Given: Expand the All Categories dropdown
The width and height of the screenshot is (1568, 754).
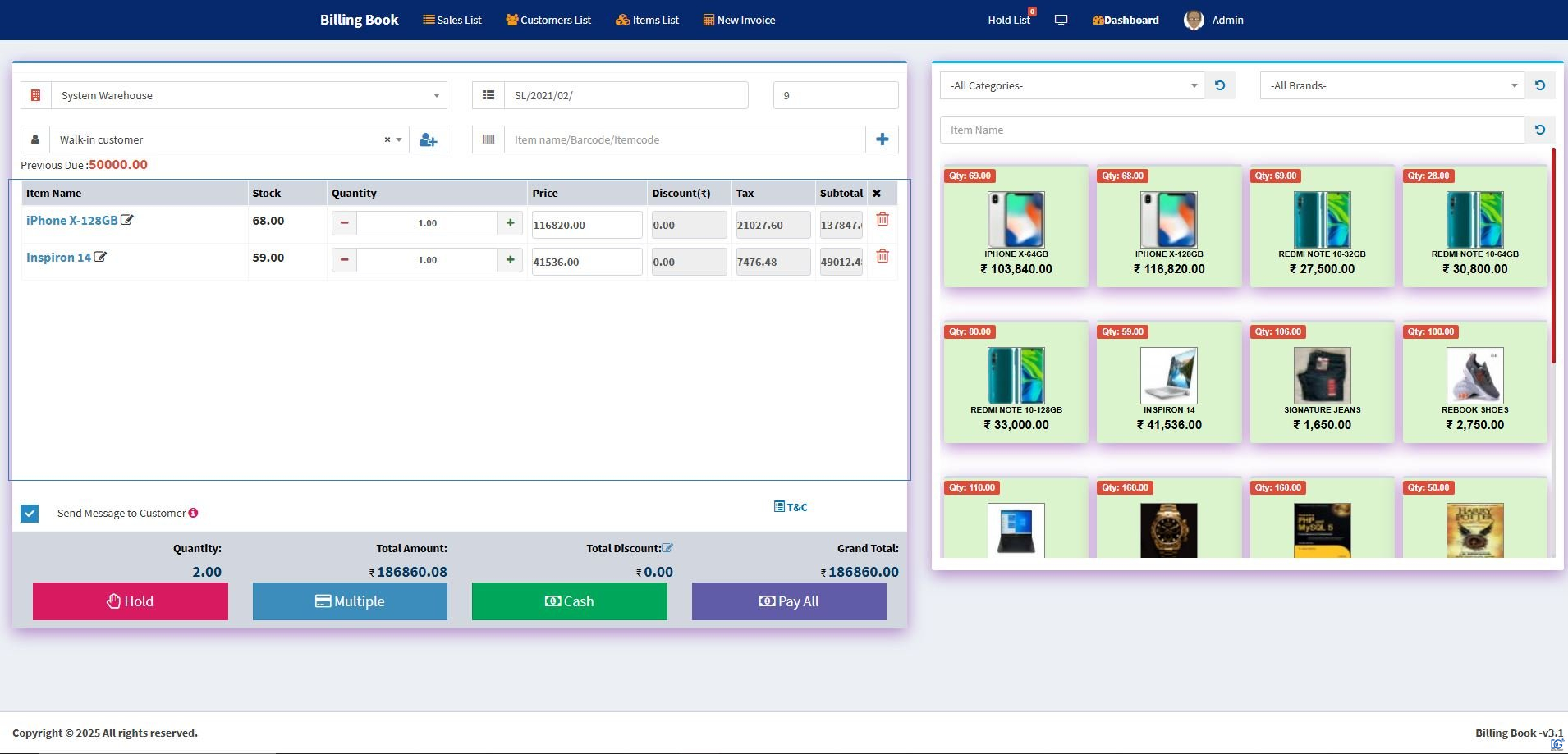Looking at the screenshot, I should coord(1072,85).
